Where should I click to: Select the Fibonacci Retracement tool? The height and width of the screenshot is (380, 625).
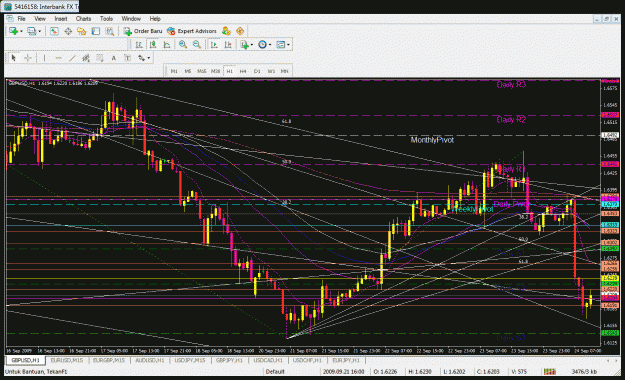pos(100,58)
